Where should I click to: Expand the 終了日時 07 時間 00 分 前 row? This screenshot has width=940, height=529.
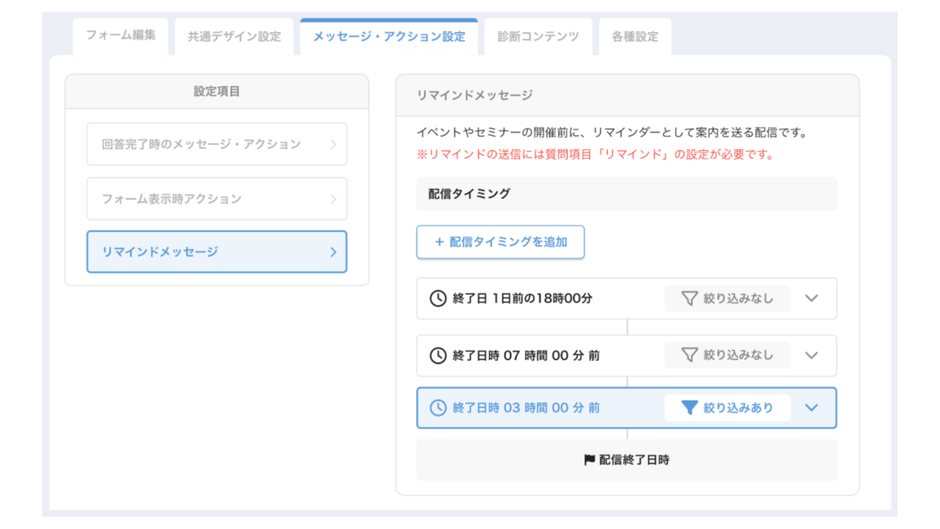[811, 355]
